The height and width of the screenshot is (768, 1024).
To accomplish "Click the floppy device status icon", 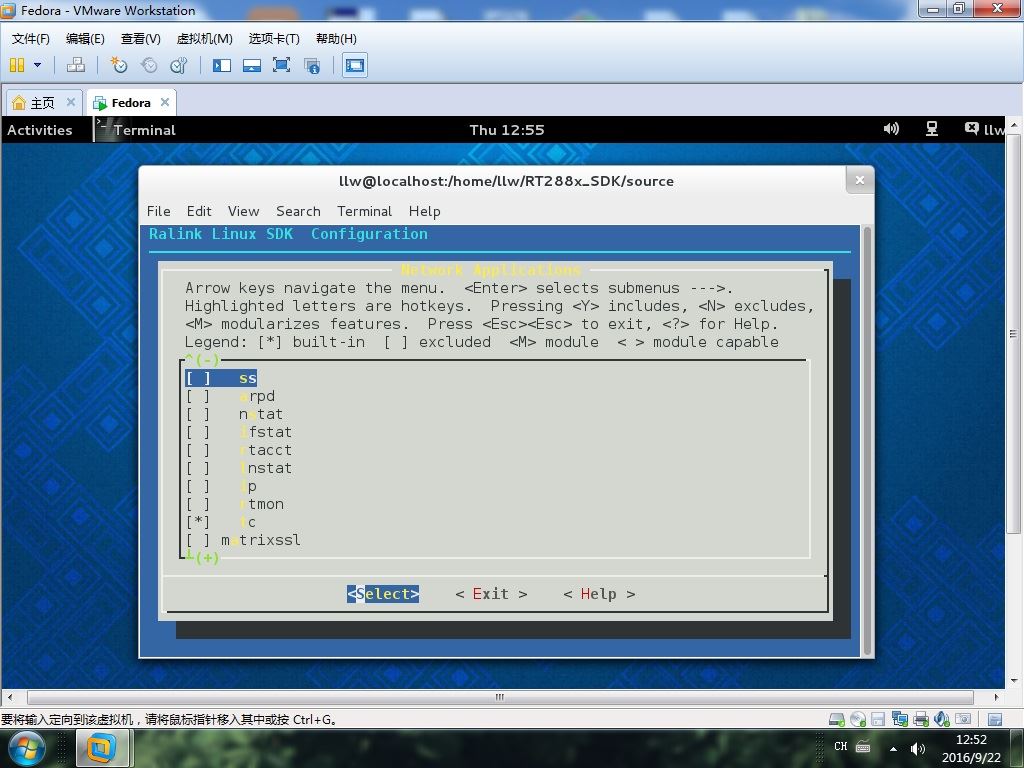I will (878, 719).
